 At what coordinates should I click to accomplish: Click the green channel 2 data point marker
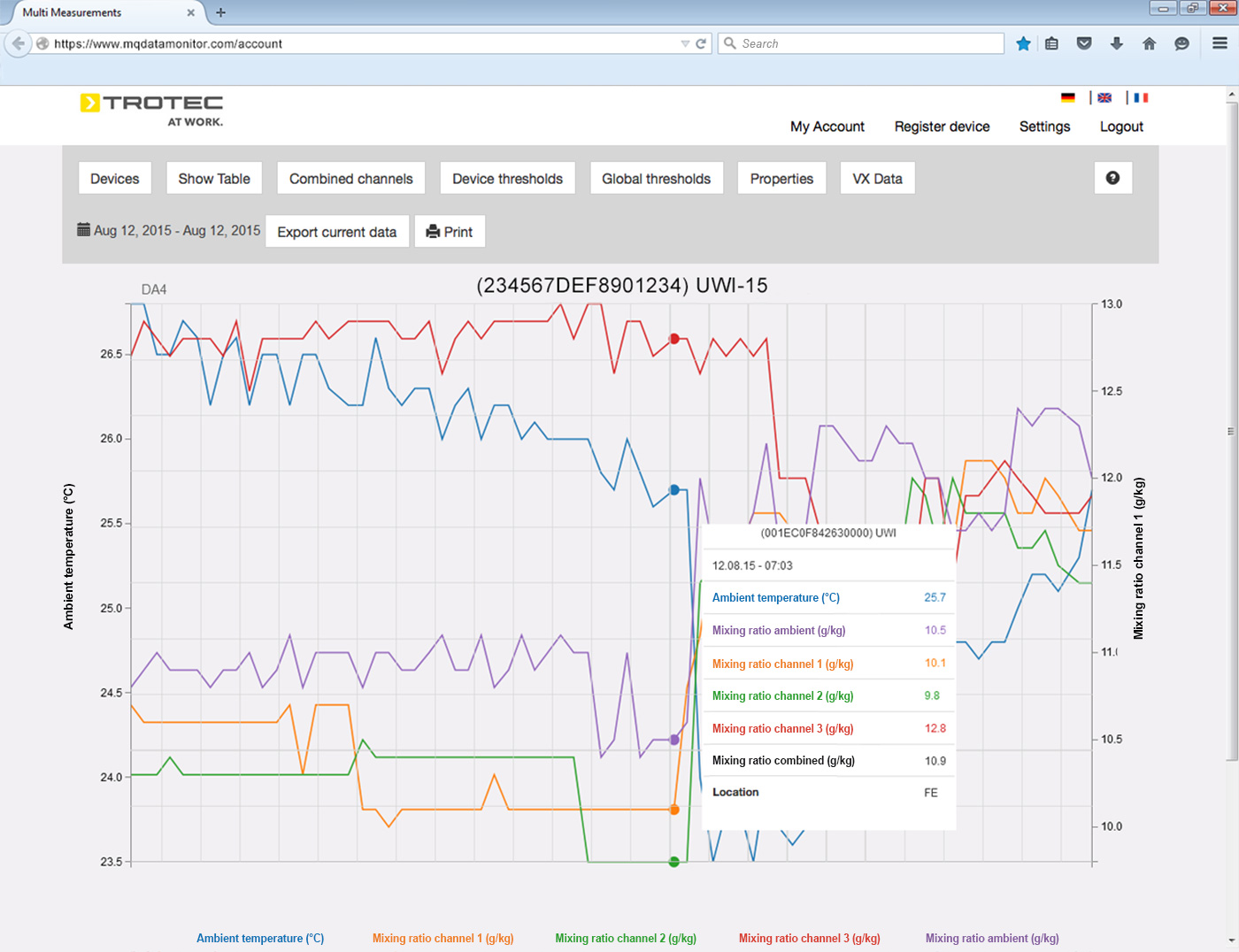pos(674,862)
